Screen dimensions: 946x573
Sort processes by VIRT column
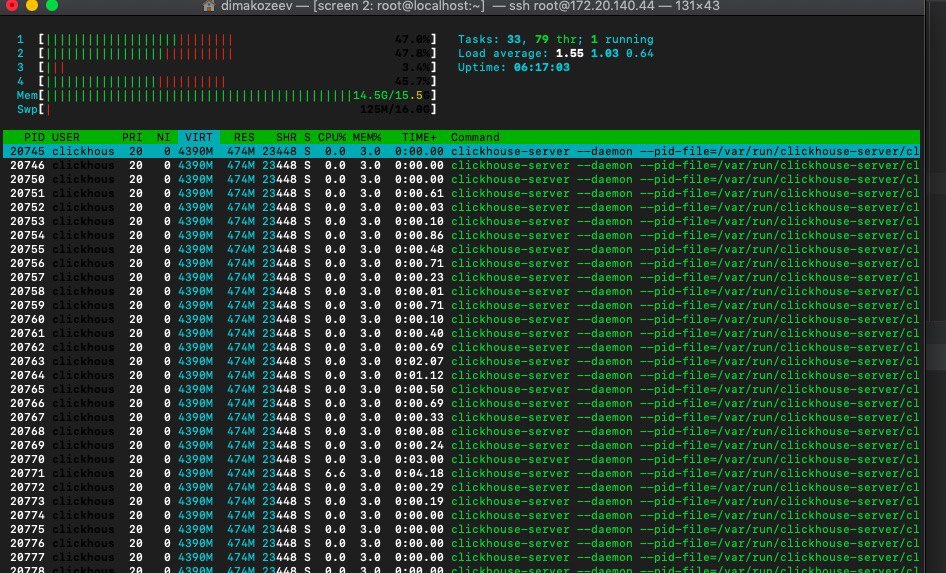[198, 138]
